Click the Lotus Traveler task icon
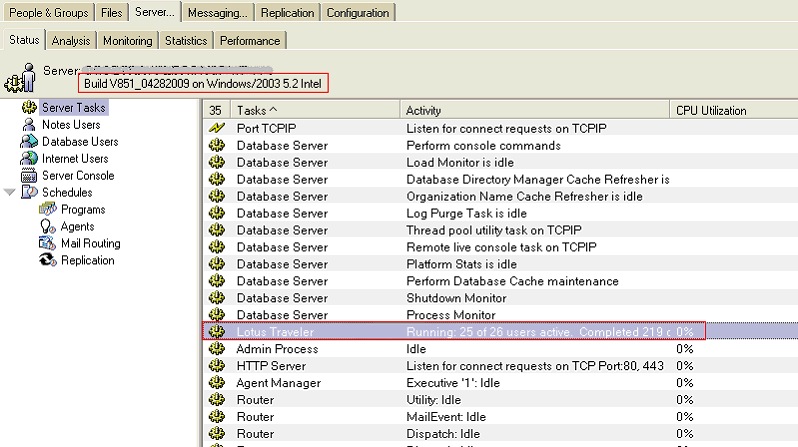The height and width of the screenshot is (447, 798). point(216,331)
